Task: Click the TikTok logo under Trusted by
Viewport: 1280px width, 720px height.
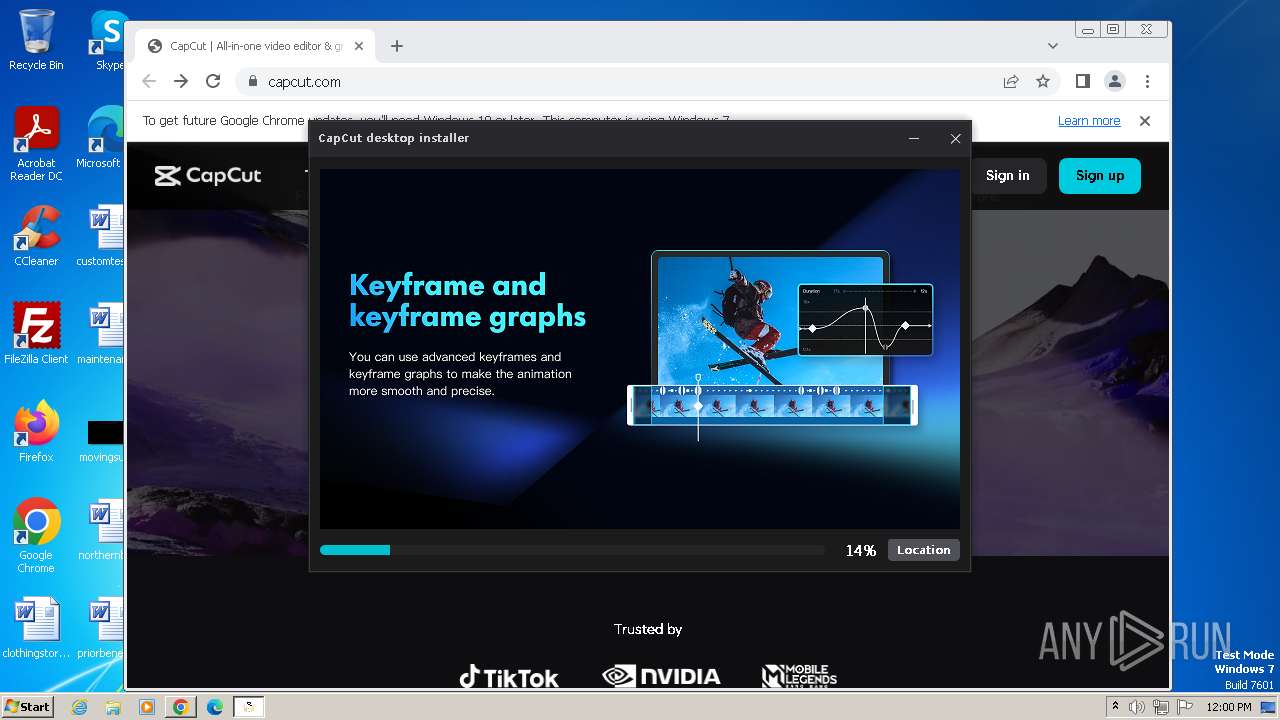Action: [x=509, y=677]
